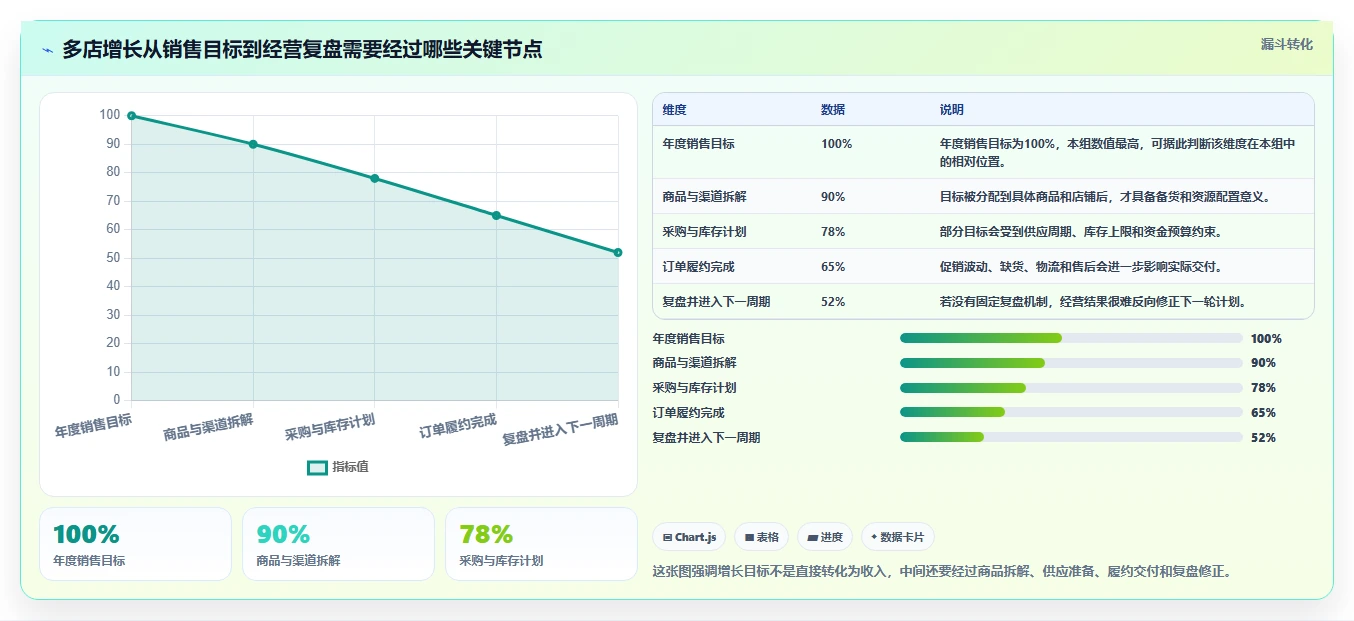Click the 进度 tag
This screenshot has width=1354, height=621.
coord(825,537)
